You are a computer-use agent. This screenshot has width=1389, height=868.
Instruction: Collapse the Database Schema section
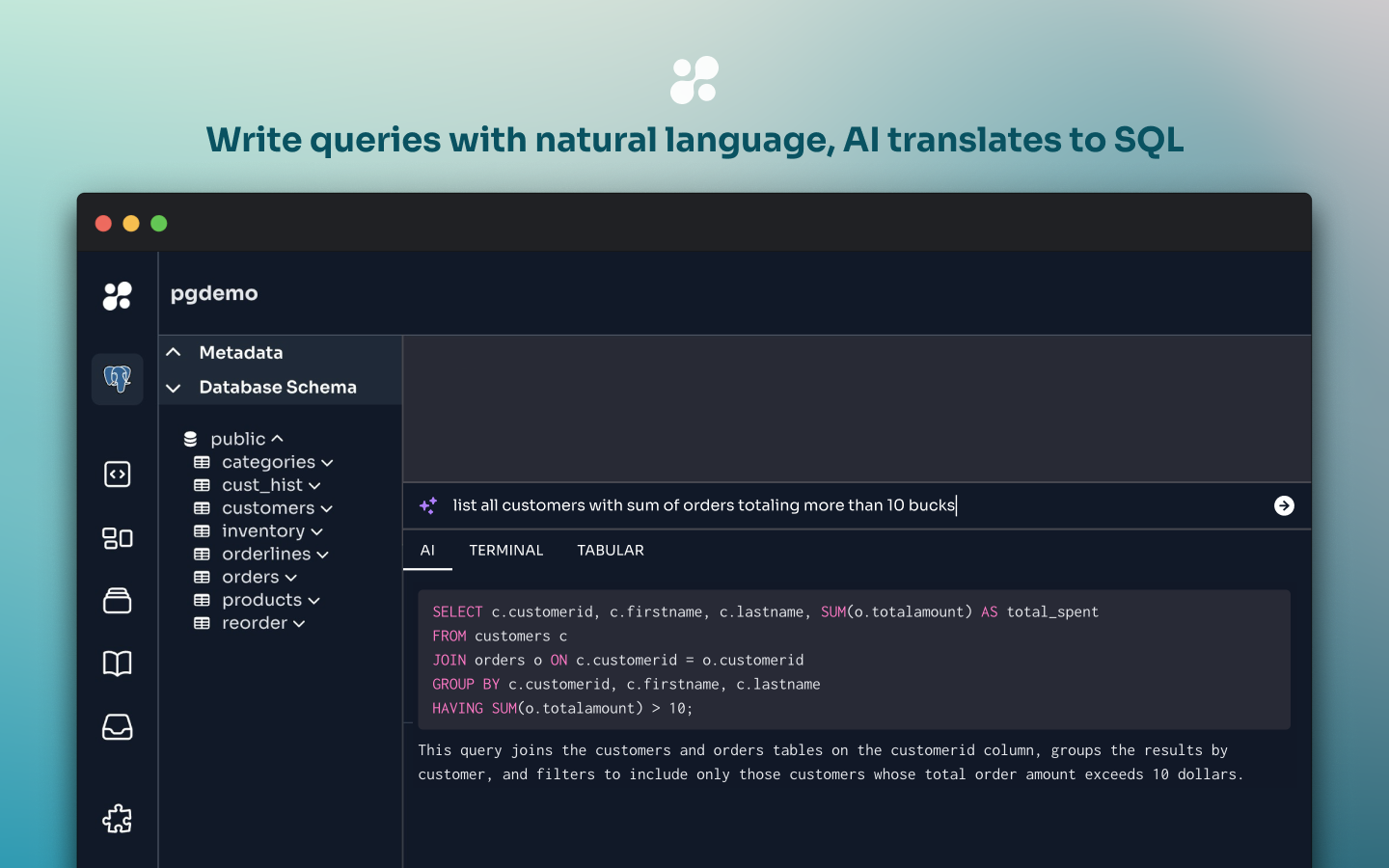click(x=174, y=387)
